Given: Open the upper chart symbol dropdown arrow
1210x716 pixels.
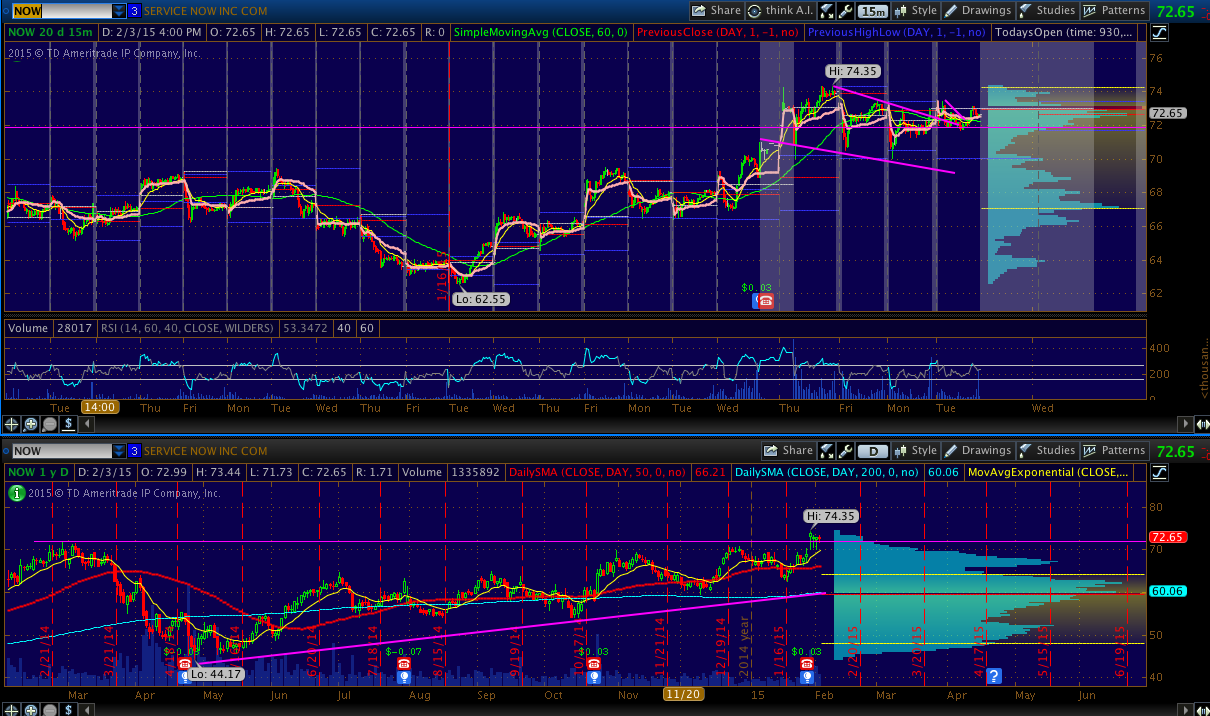Looking at the screenshot, I should pyautogui.click(x=119, y=11).
